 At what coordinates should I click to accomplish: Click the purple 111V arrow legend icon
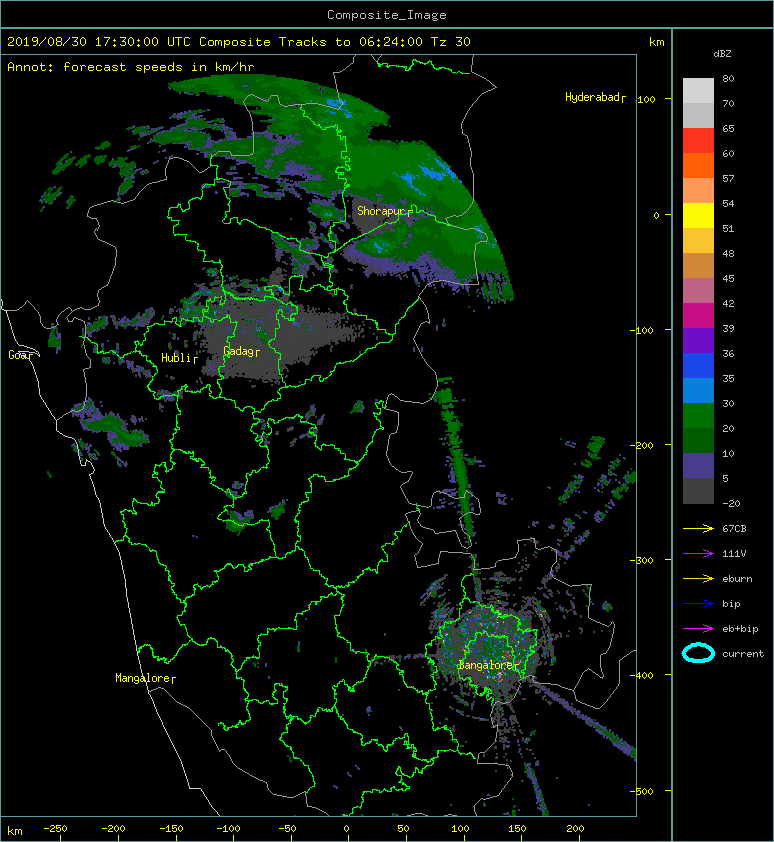[698, 554]
